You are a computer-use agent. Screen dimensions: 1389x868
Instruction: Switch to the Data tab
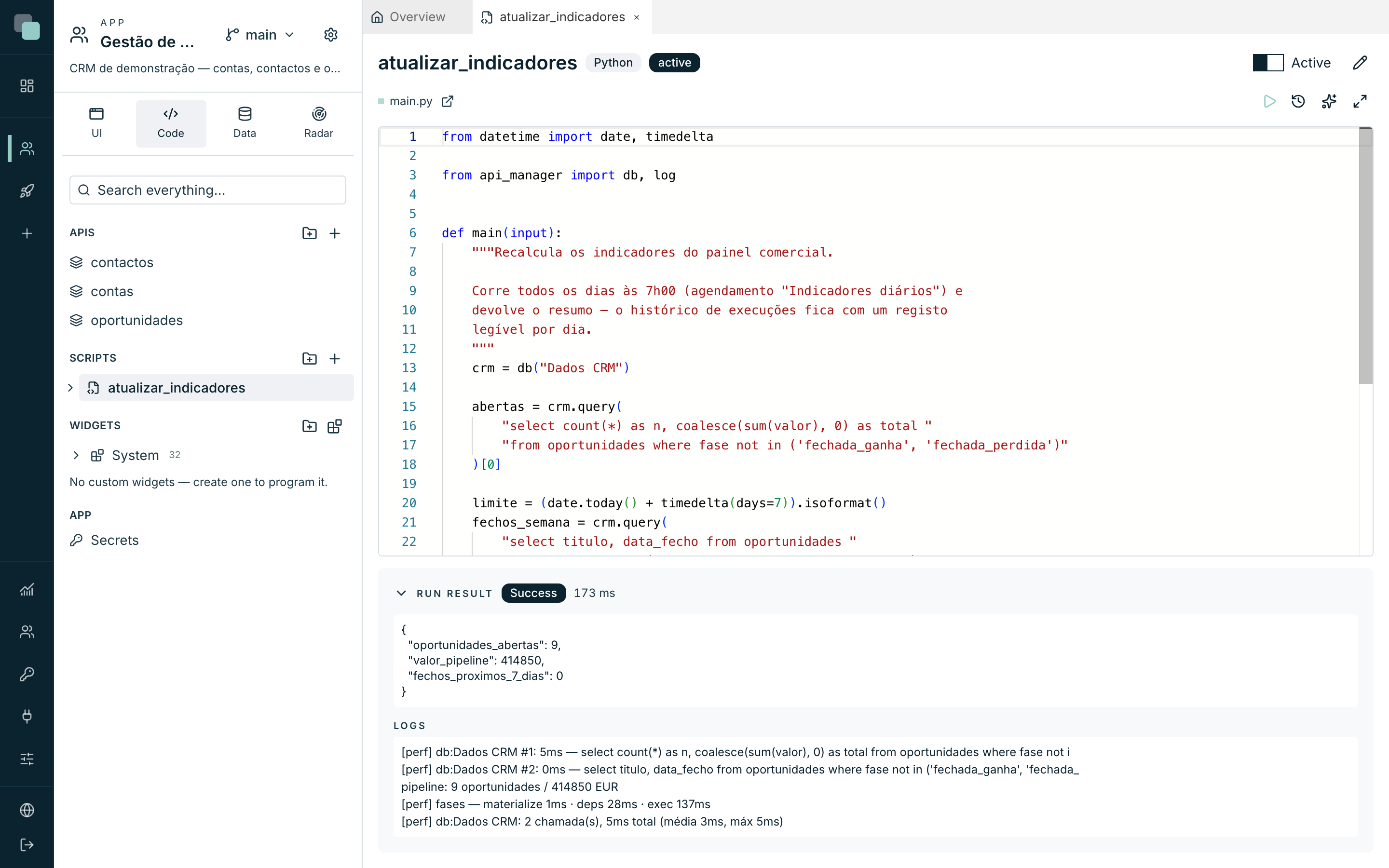(245, 123)
